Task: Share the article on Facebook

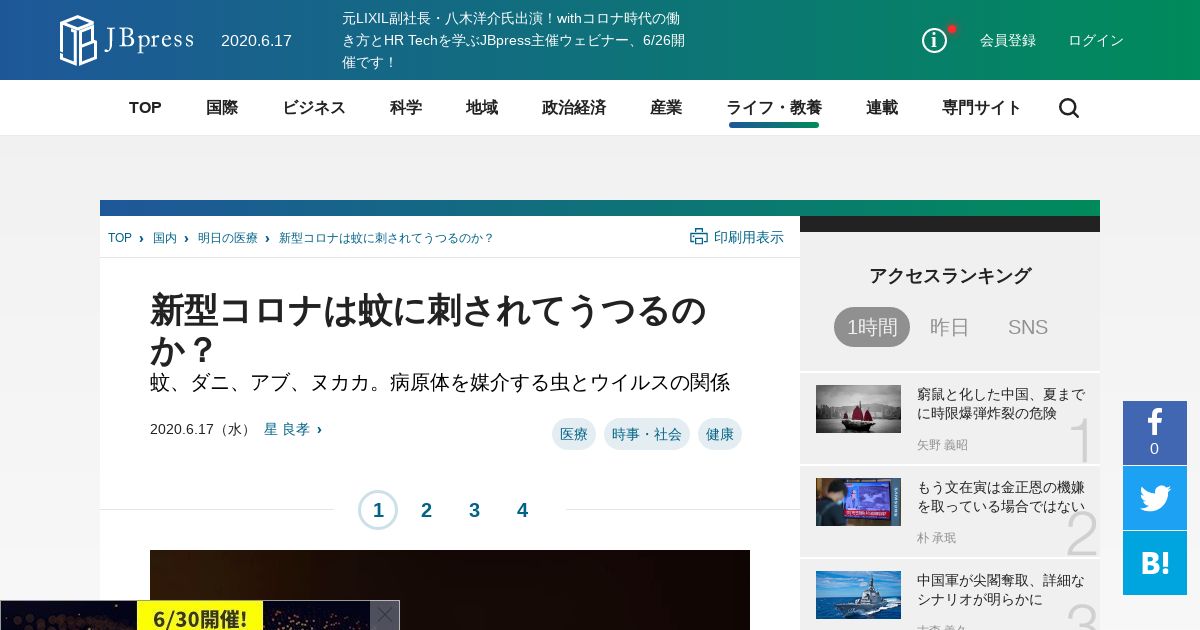Action: [x=1155, y=433]
